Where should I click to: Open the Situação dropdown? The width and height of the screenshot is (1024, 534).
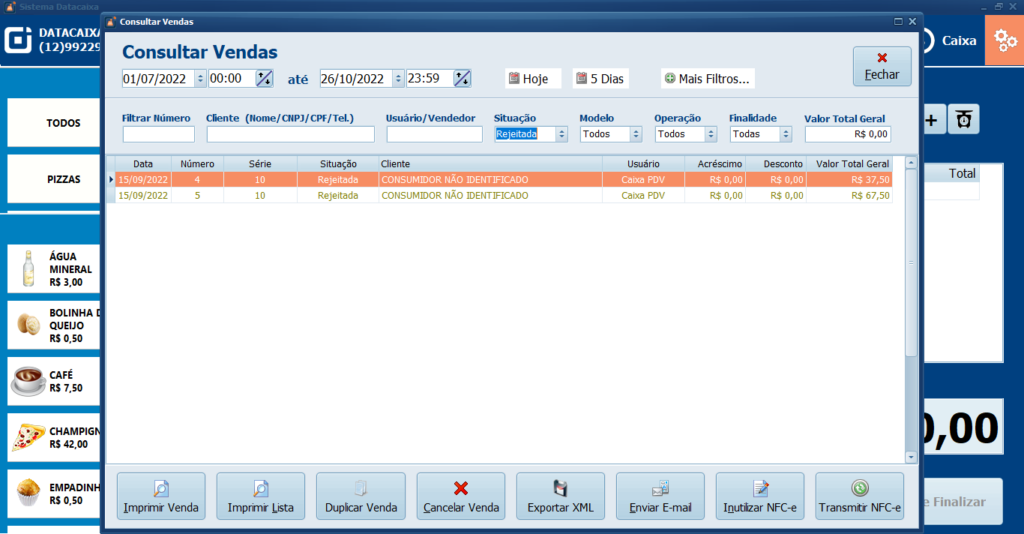pyautogui.click(x=561, y=134)
